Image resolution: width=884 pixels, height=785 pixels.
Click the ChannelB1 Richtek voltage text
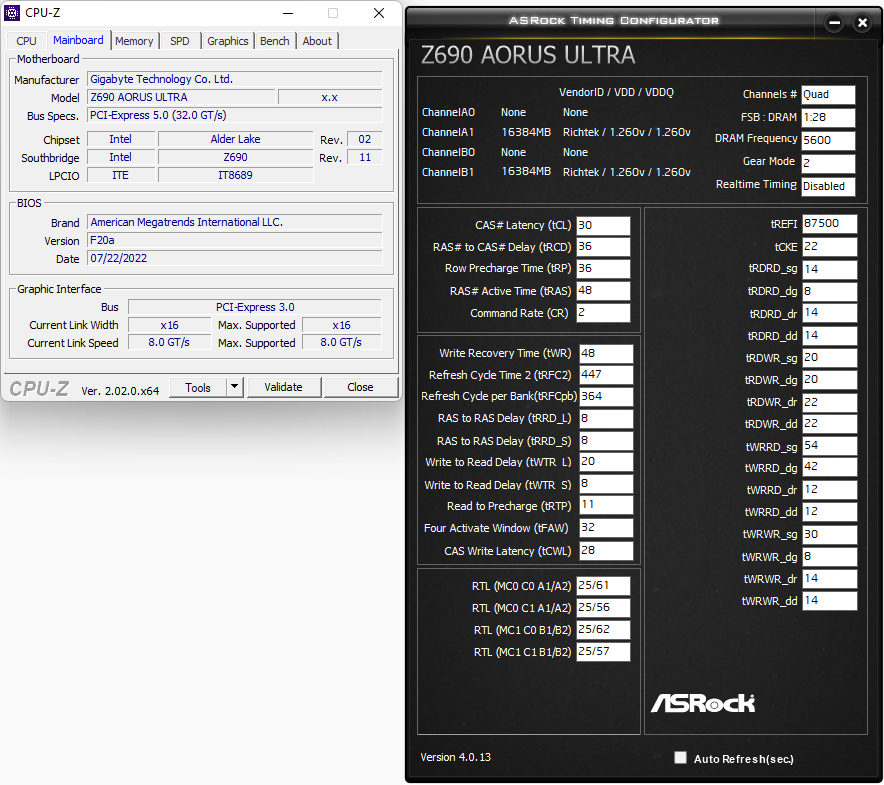pyautogui.click(x=626, y=172)
